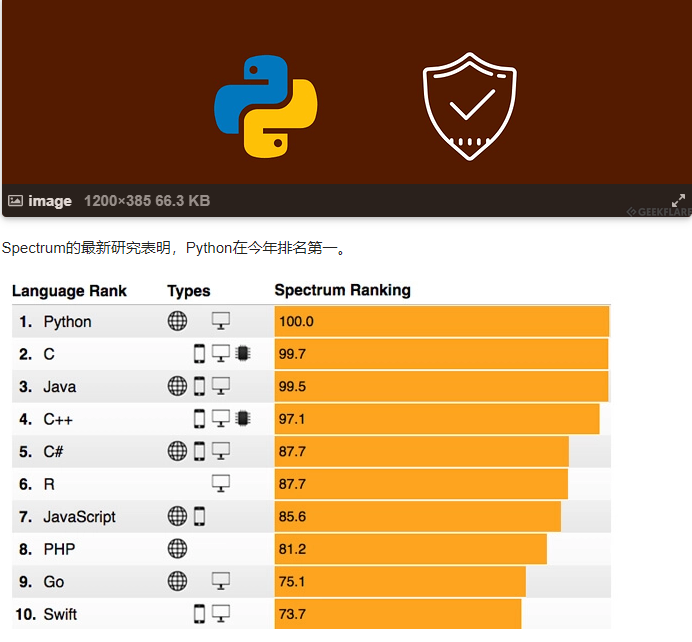Click the 81.2 score value
This screenshot has width=692, height=642.
click(x=292, y=549)
